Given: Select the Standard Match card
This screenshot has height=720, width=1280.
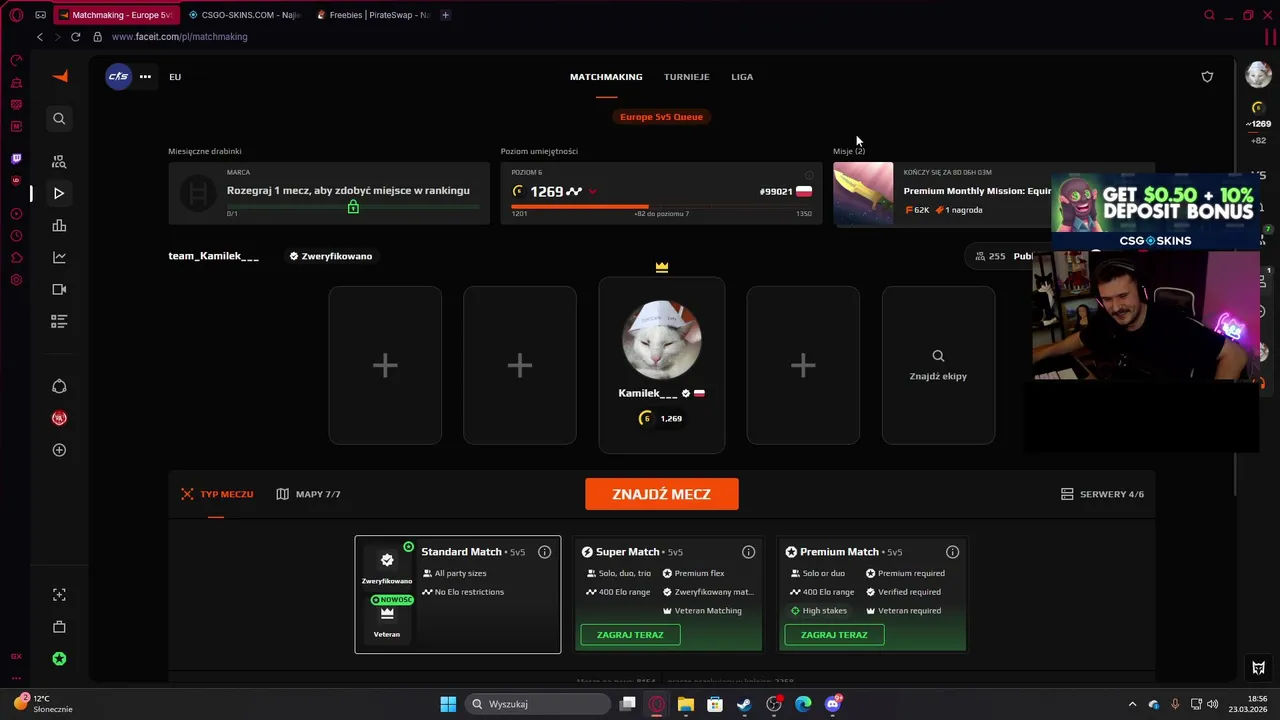Looking at the screenshot, I should pyautogui.click(x=458, y=594).
